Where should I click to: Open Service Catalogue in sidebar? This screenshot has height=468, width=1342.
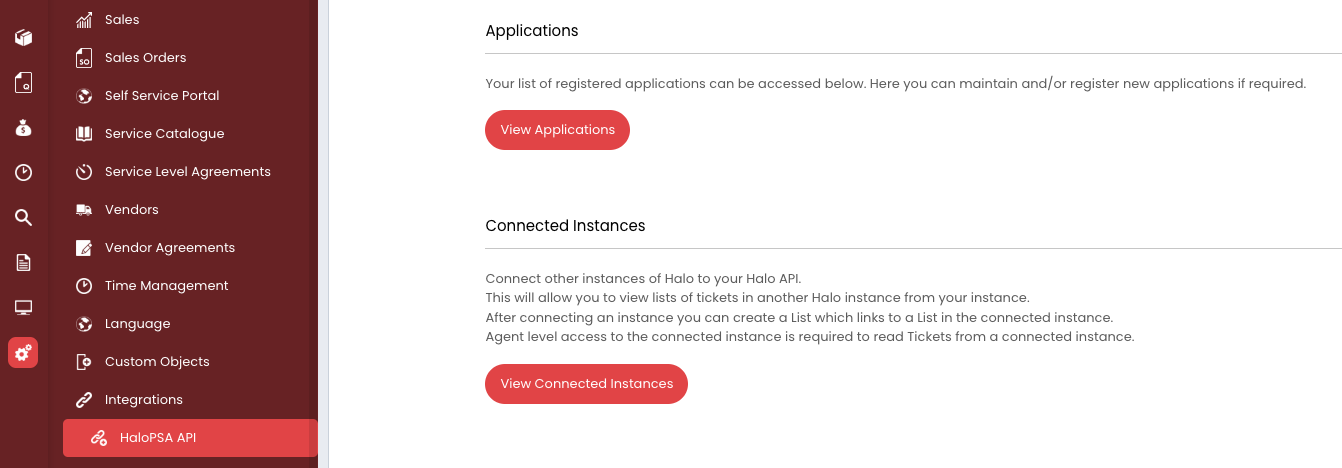tap(164, 134)
